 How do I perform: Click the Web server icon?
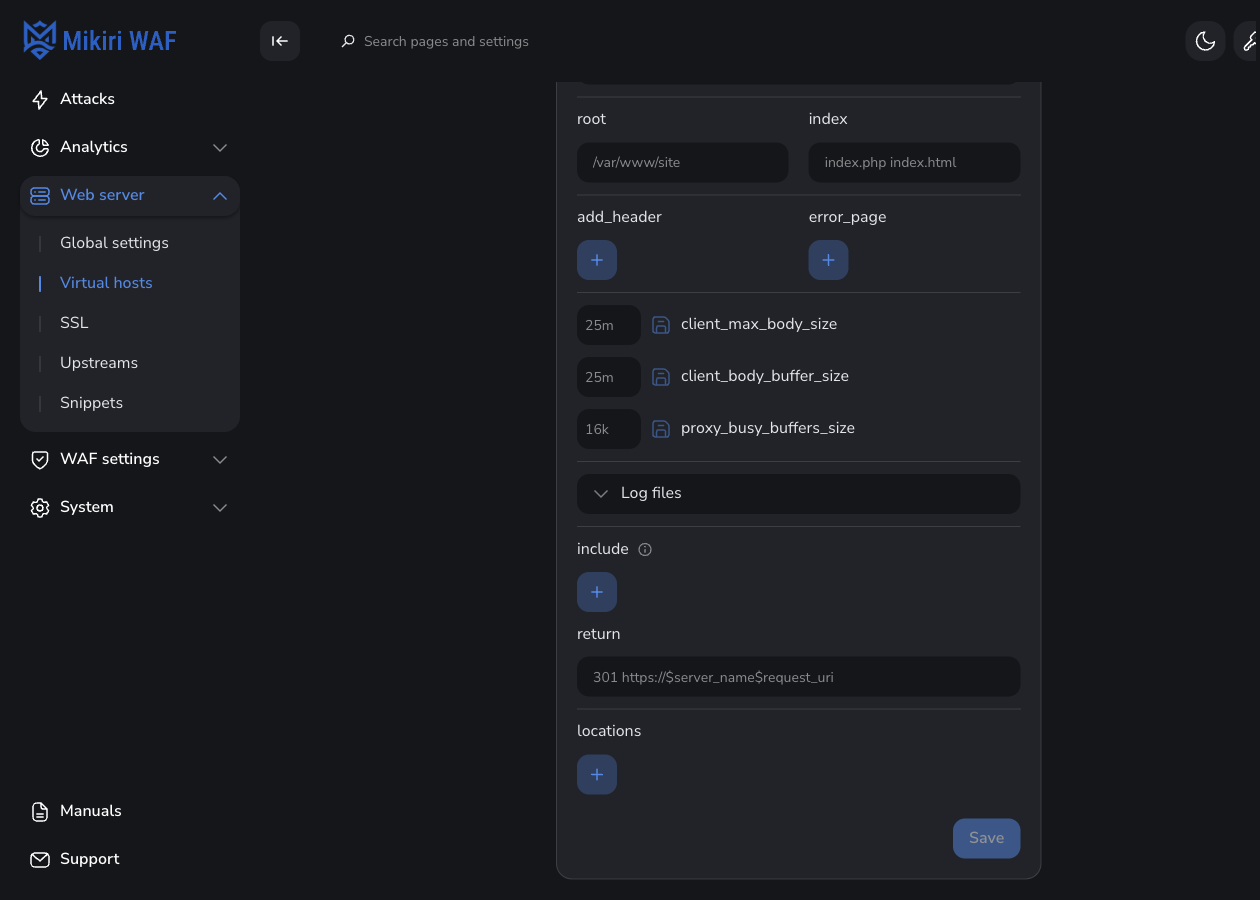pos(40,195)
